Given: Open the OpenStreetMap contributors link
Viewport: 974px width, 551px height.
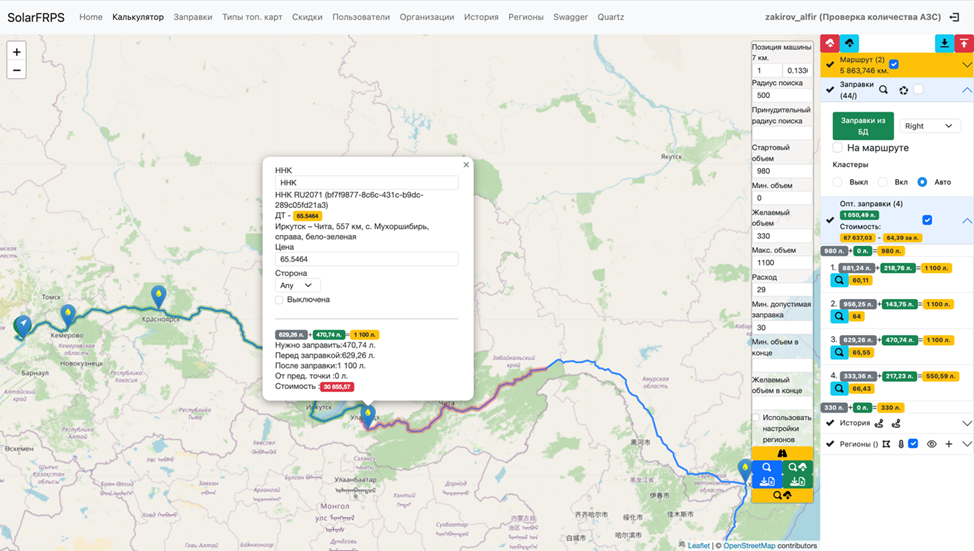Looking at the screenshot, I should coord(749,545).
